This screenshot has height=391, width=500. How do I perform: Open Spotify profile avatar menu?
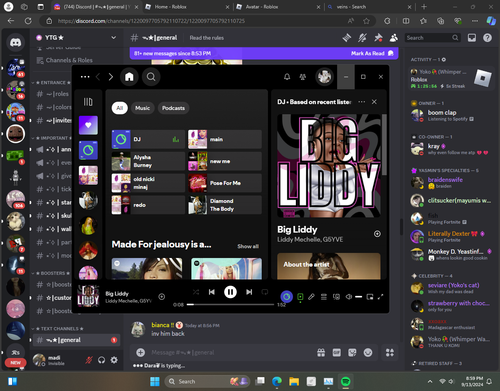click(x=324, y=77)
